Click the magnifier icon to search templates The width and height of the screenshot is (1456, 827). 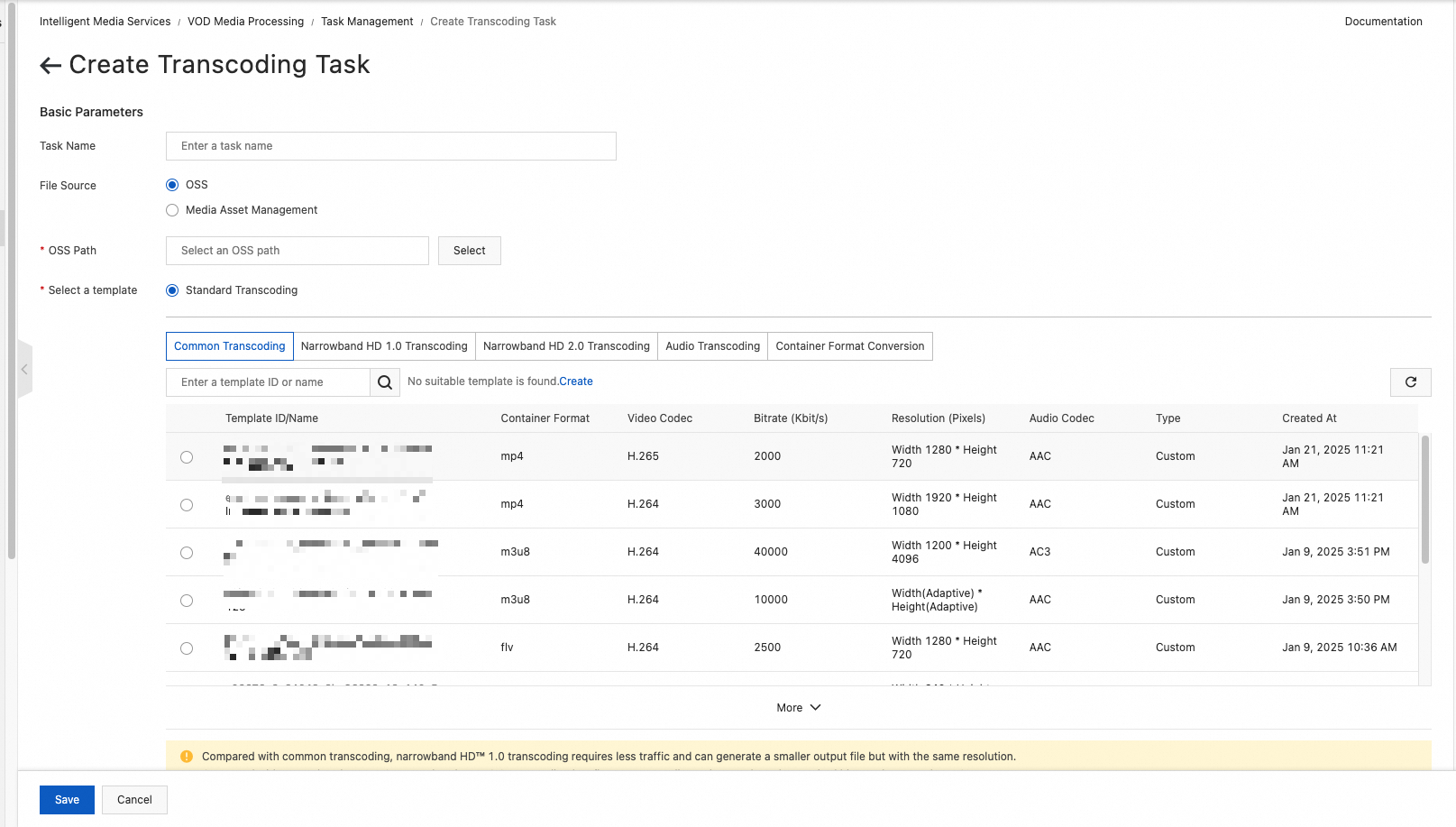pyautogui.click(x=385, y=381)
